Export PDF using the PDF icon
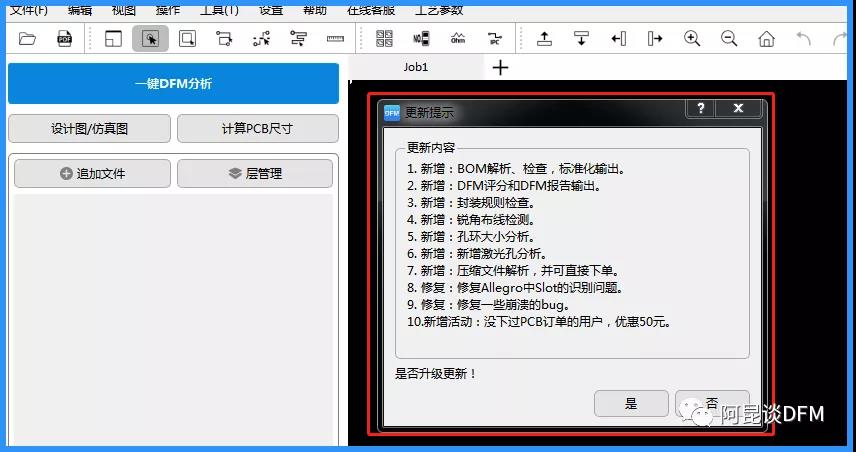The image size is (856, 452). point(65,39)
